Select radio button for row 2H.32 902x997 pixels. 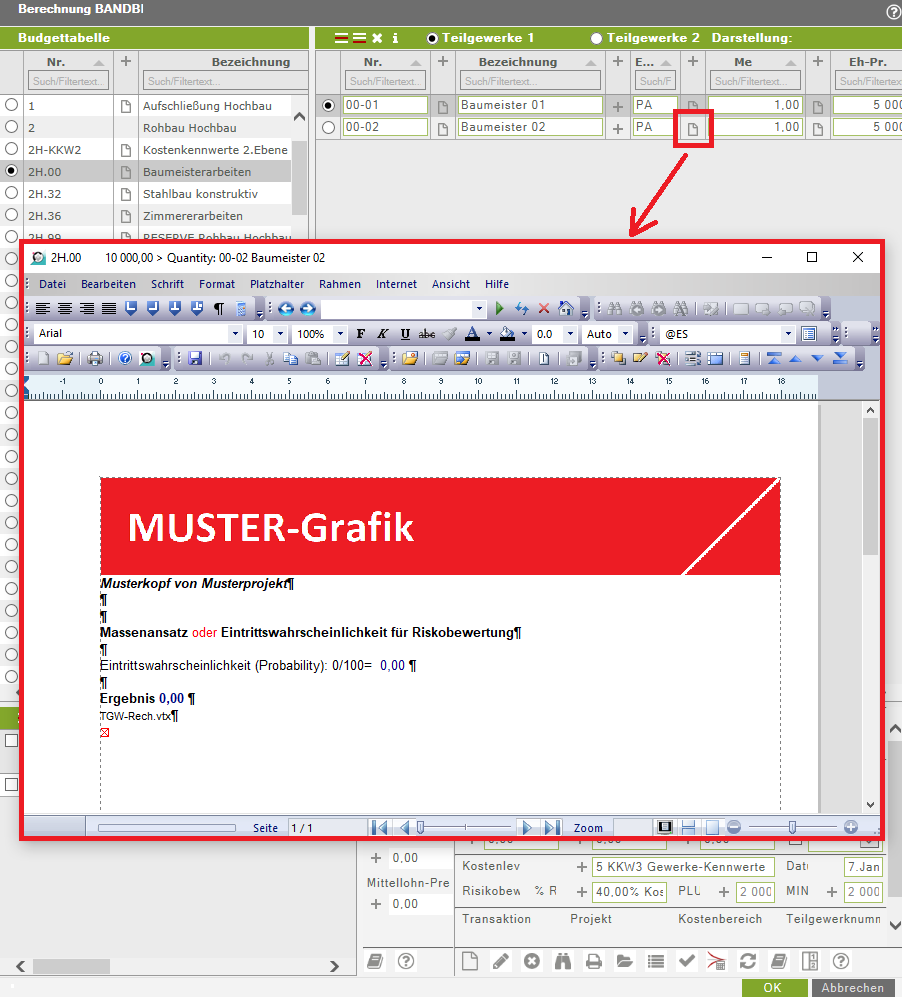[11, 193]
